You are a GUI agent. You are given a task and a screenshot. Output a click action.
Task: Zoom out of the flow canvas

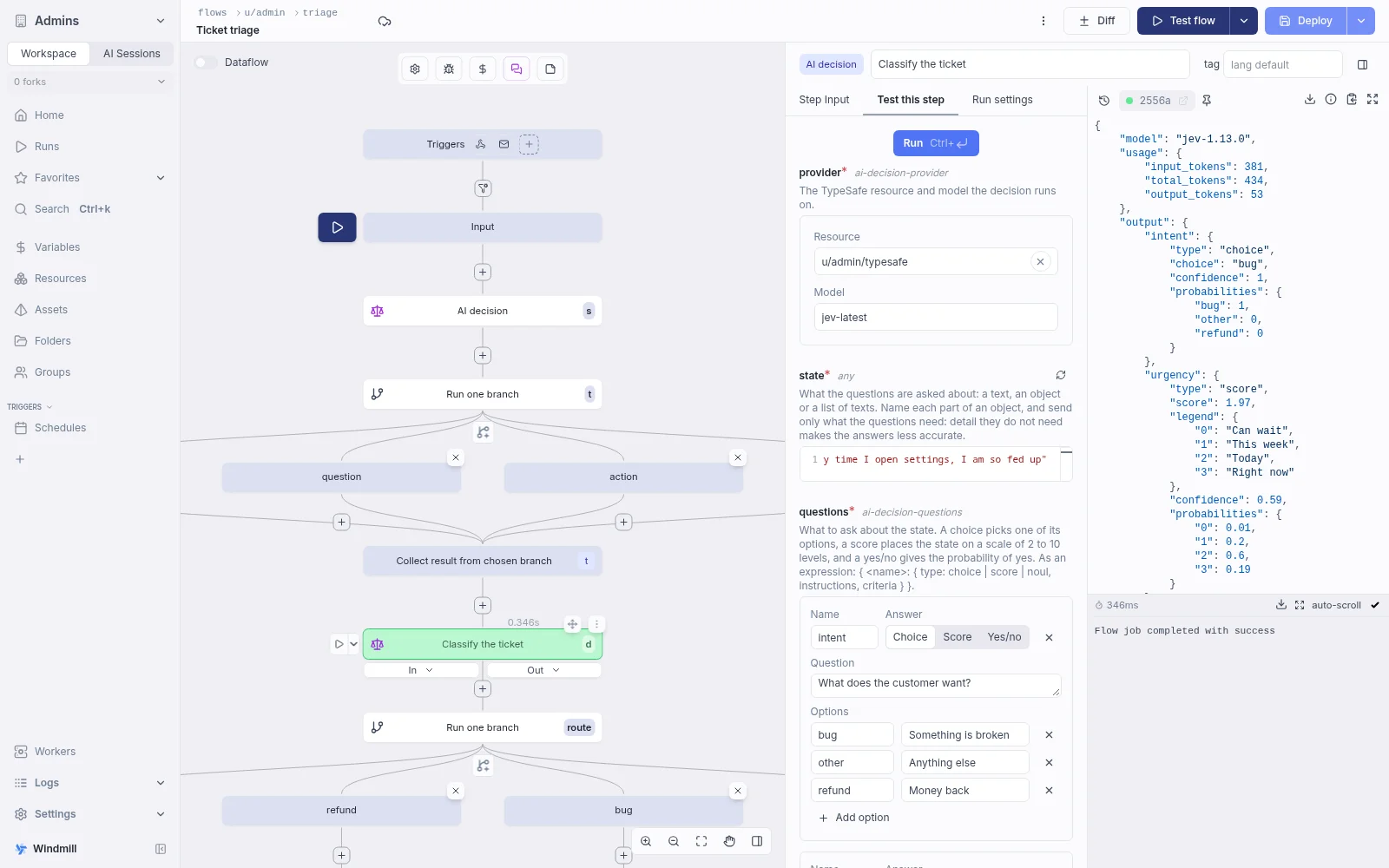(x=674, y=841)
